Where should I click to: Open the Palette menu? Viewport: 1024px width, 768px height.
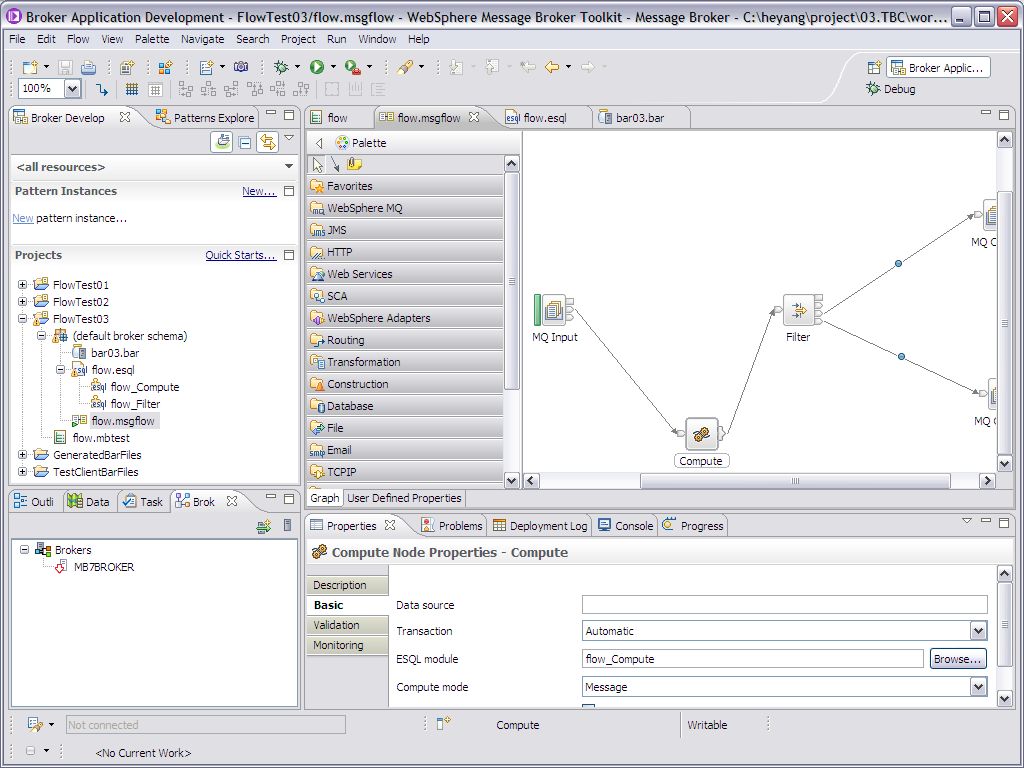(152, 39)
